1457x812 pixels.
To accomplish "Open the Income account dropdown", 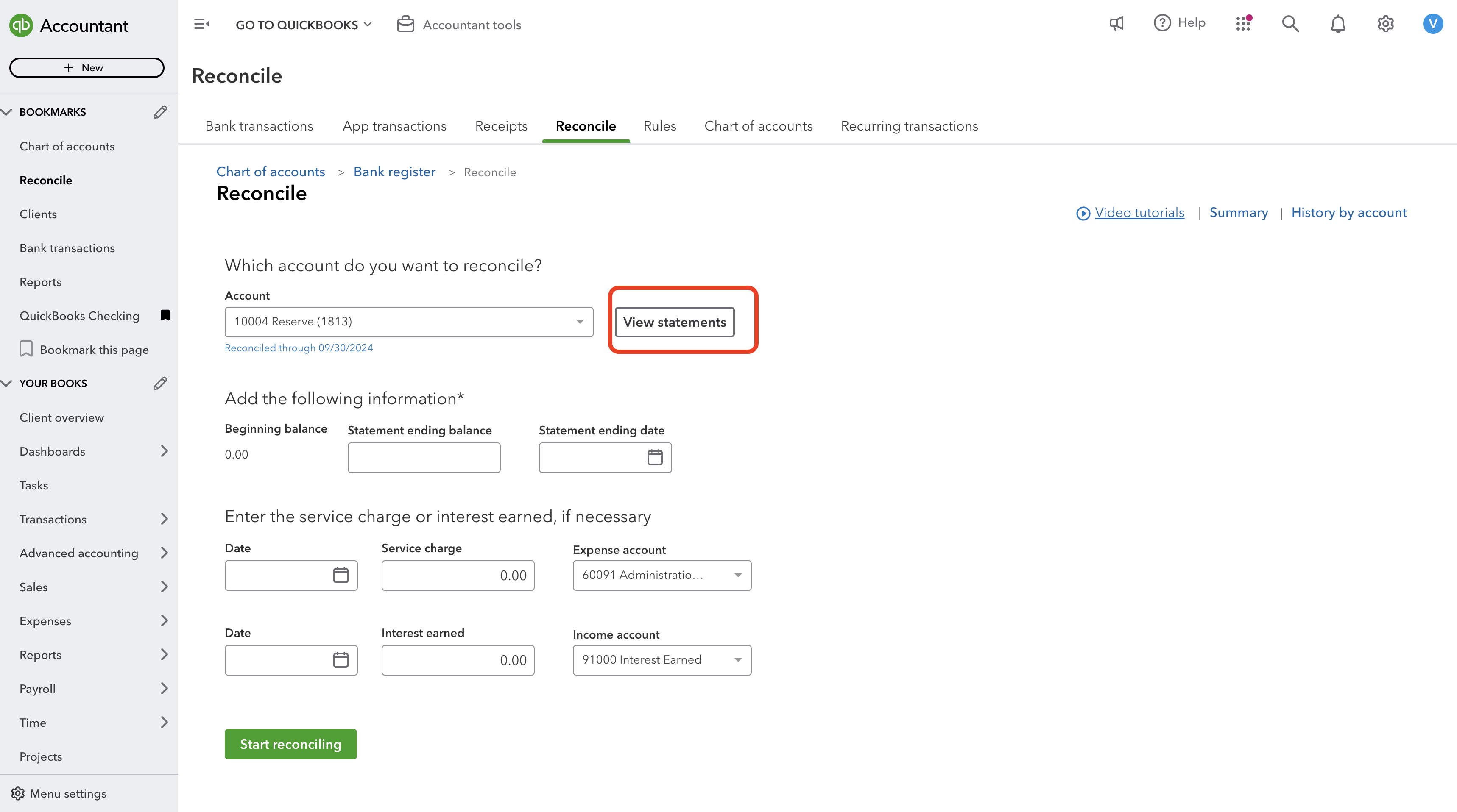I will pos(662,660).
